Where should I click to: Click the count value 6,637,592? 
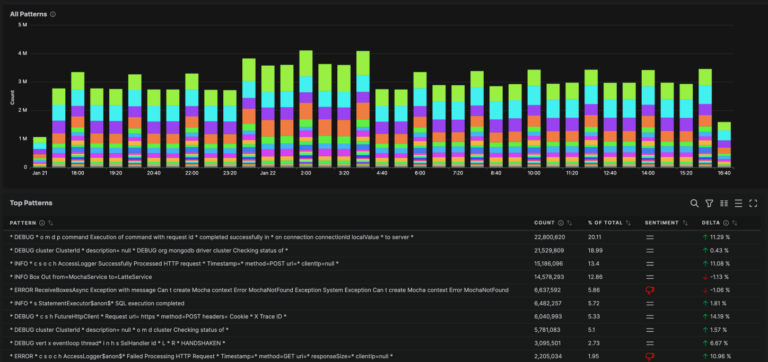coord(548,290)
